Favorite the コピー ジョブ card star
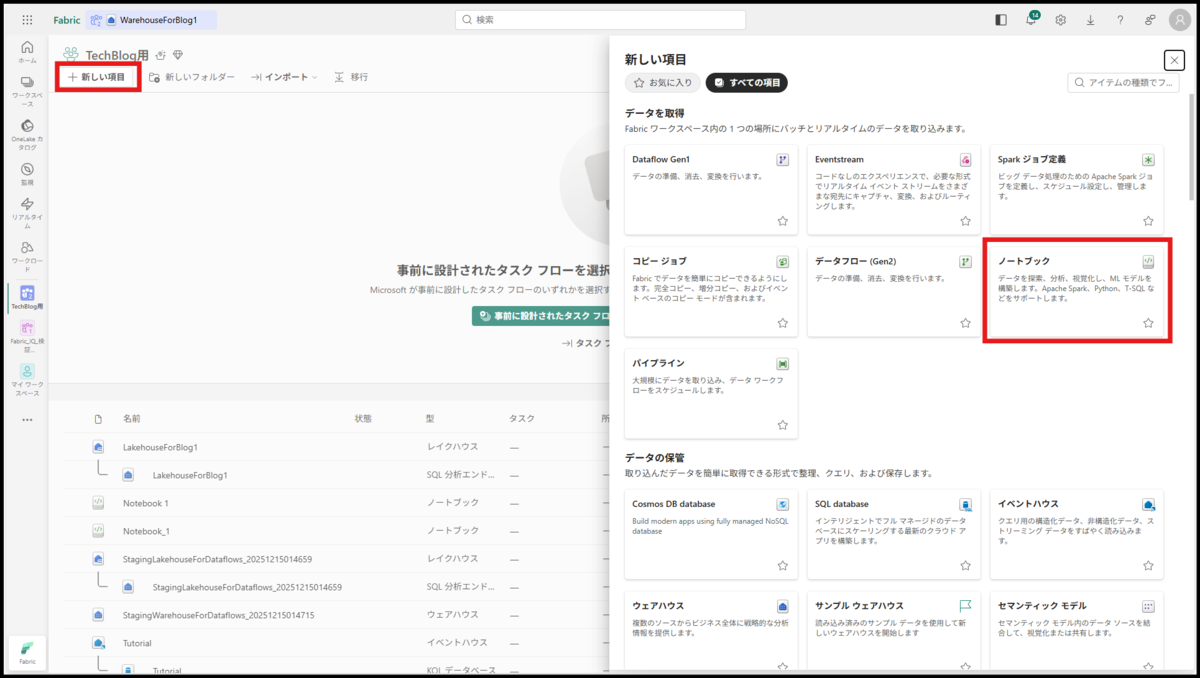 click(783, 323)
